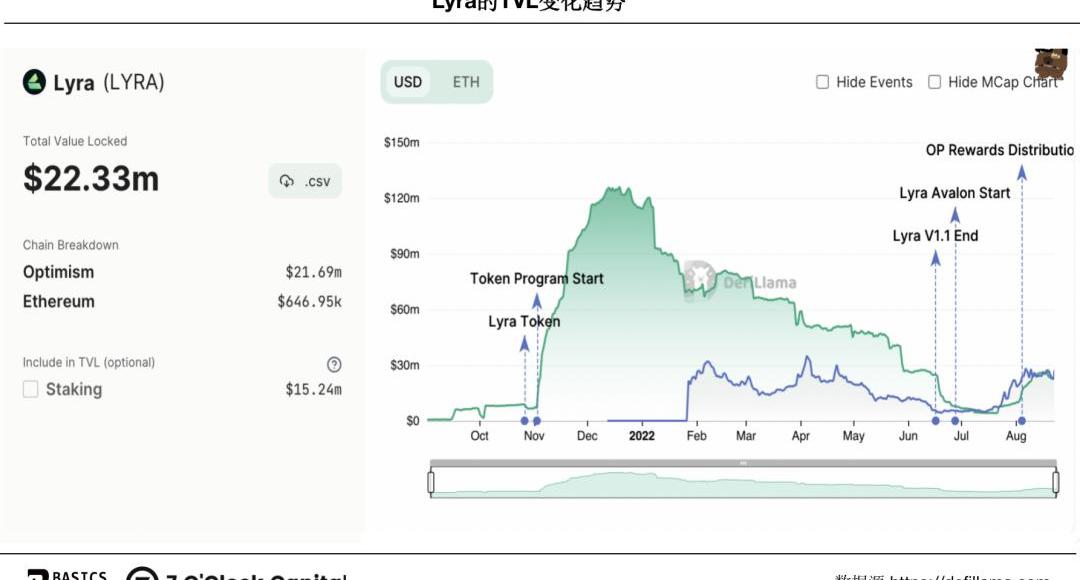Image resolution: width=1080 pixels, height=580 pixels.
Task: Check the Hide MCap Chart box
Action: pyautogui.click(x=935, y=82)
